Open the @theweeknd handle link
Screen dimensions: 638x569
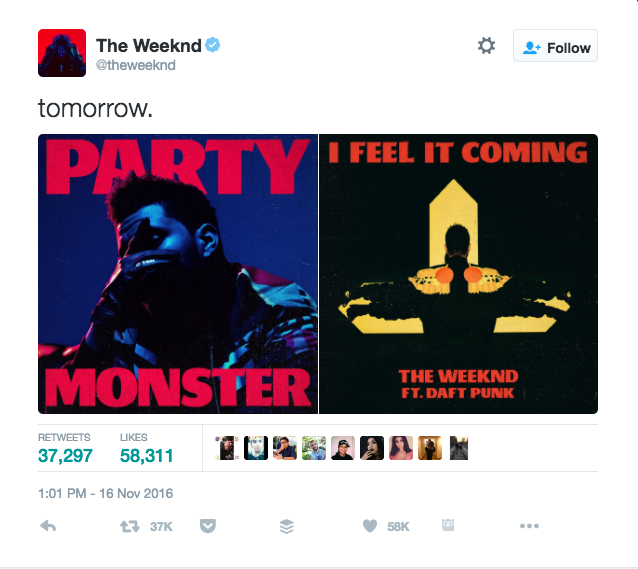click(x=135, y=65)
